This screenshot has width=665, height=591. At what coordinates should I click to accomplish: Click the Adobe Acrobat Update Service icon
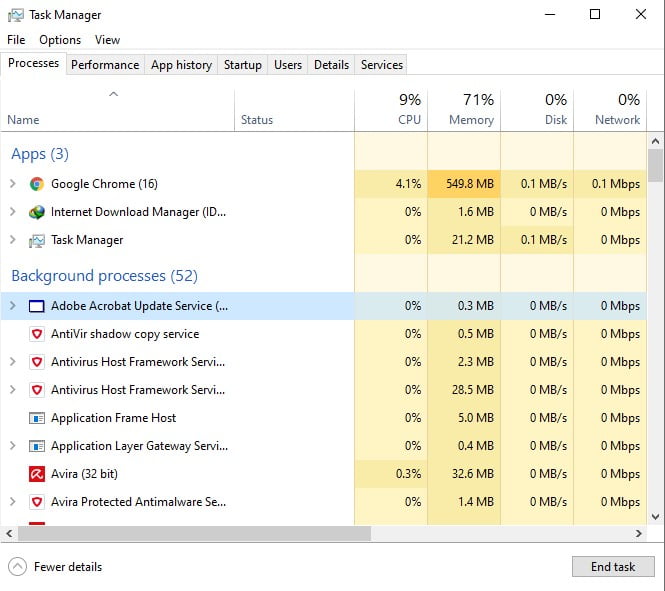[x=37, y=306]
